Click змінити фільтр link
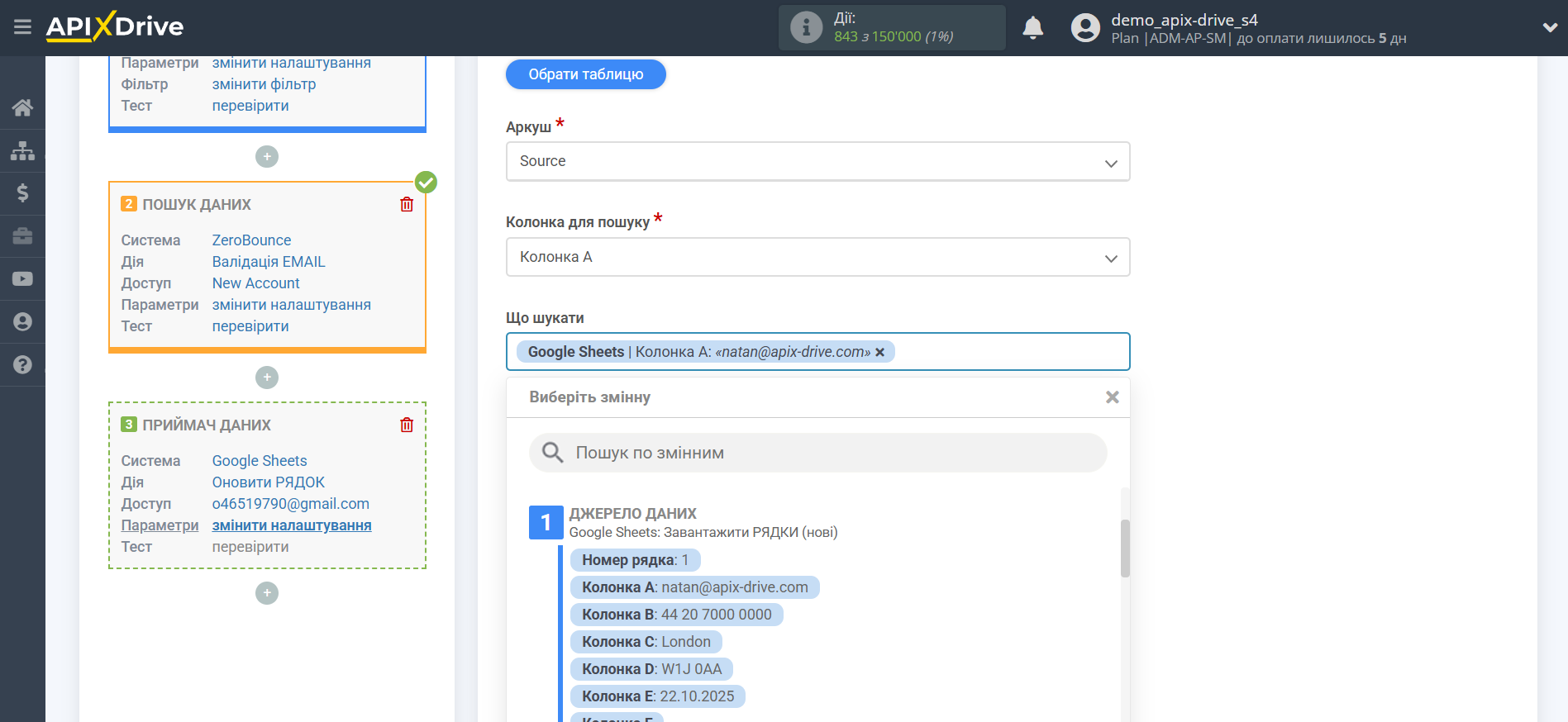The image size is (1568, 722). 264,84
